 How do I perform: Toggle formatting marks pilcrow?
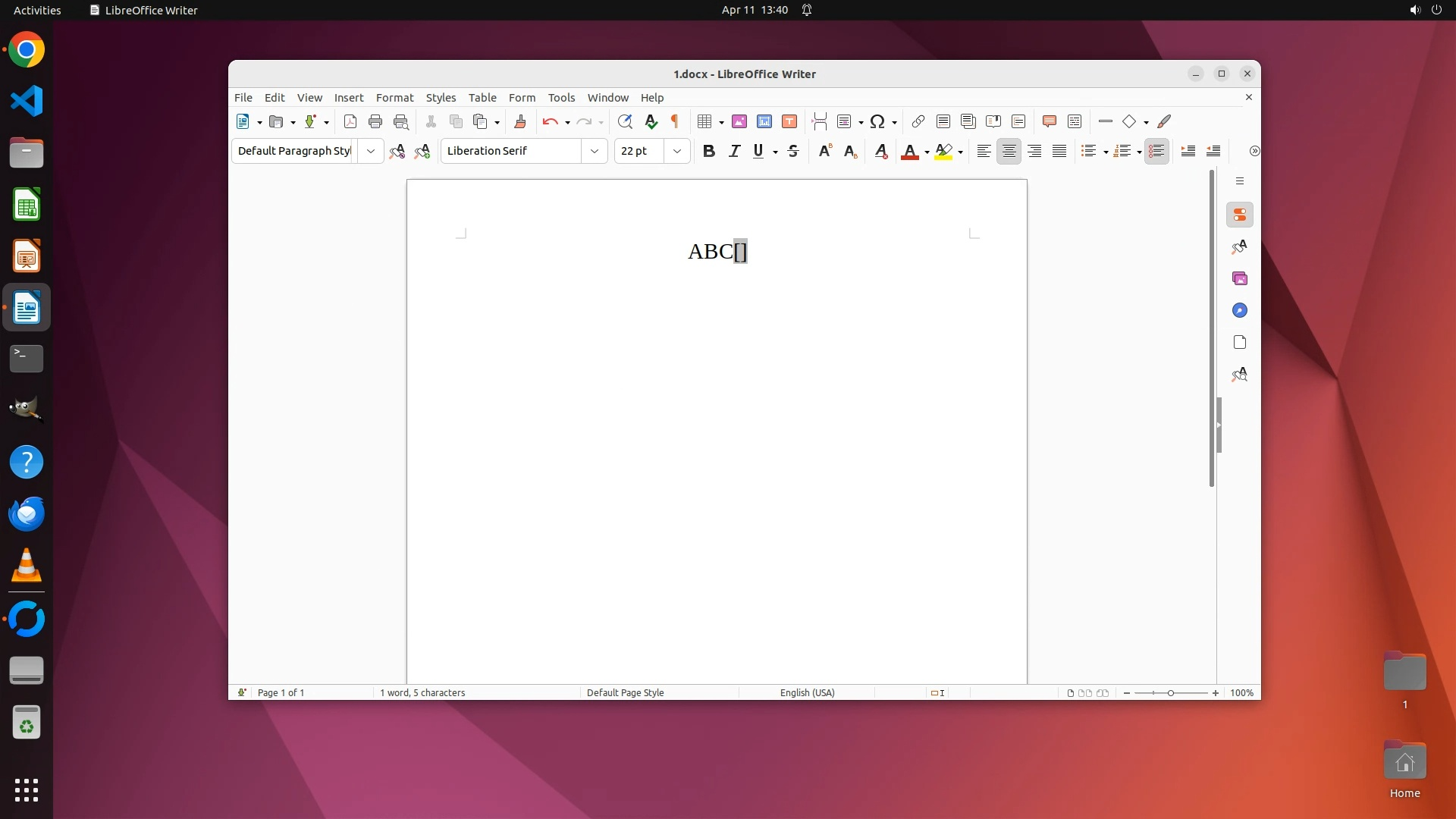pos(674,121)
